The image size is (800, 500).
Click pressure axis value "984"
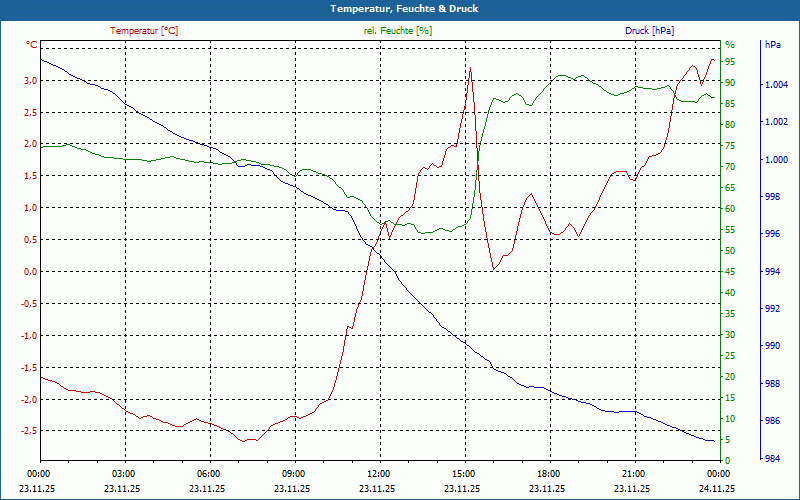tap(773, 459)
